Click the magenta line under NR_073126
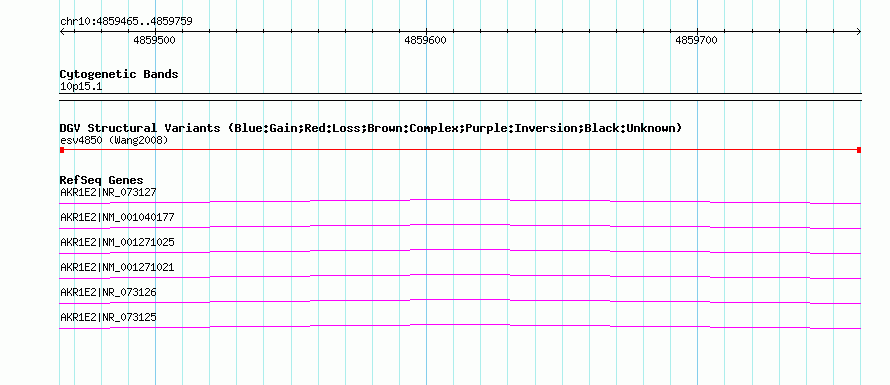 pyautogui.click(x=460, y=301)
